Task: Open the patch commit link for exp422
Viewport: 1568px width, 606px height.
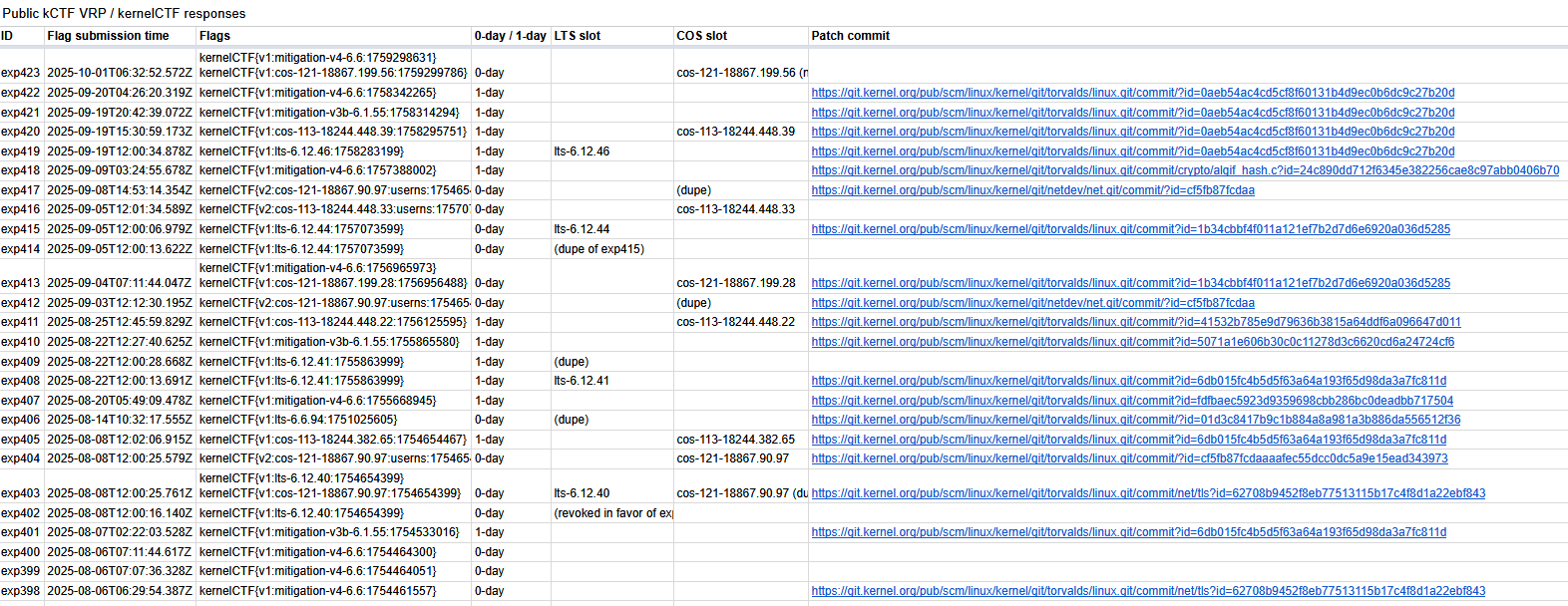Action: (x=1132, y=93)
